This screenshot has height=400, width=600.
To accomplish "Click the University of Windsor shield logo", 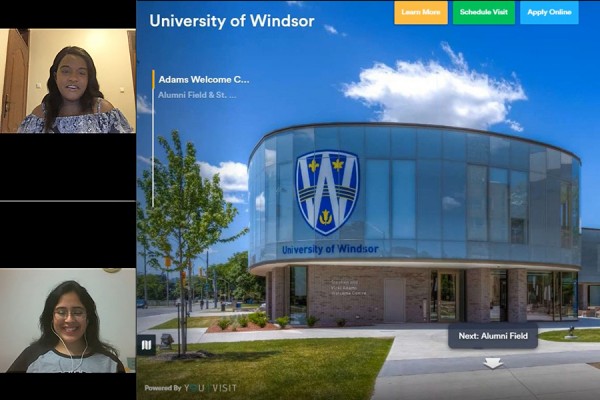I will (x=327, y=191).
